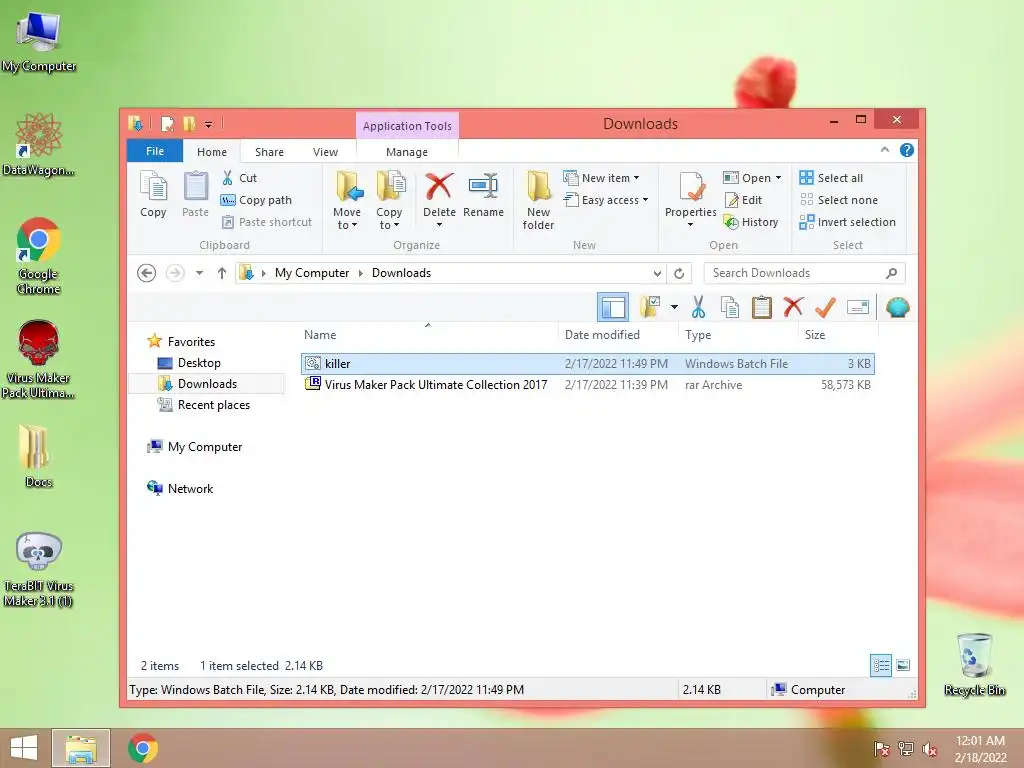Click the copy pages icon in secondary toolbar
Image resolution: width=1024 pixels, height=768 pixels.
point(729,307)
